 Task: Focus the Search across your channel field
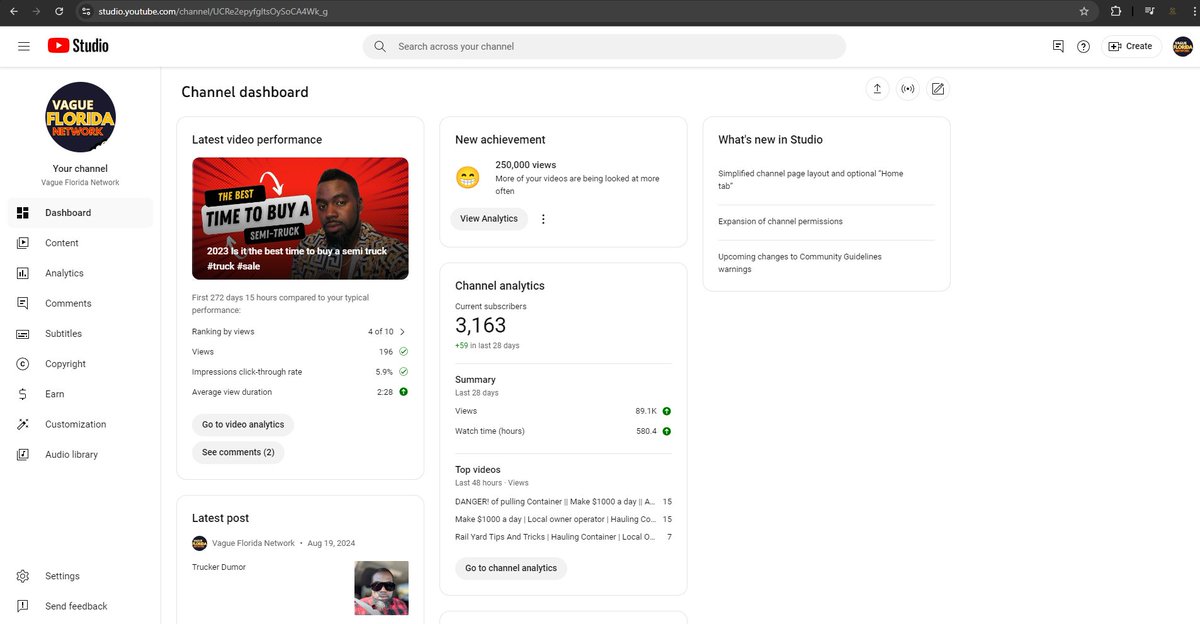pyautogui.click(x=604, y=46)
